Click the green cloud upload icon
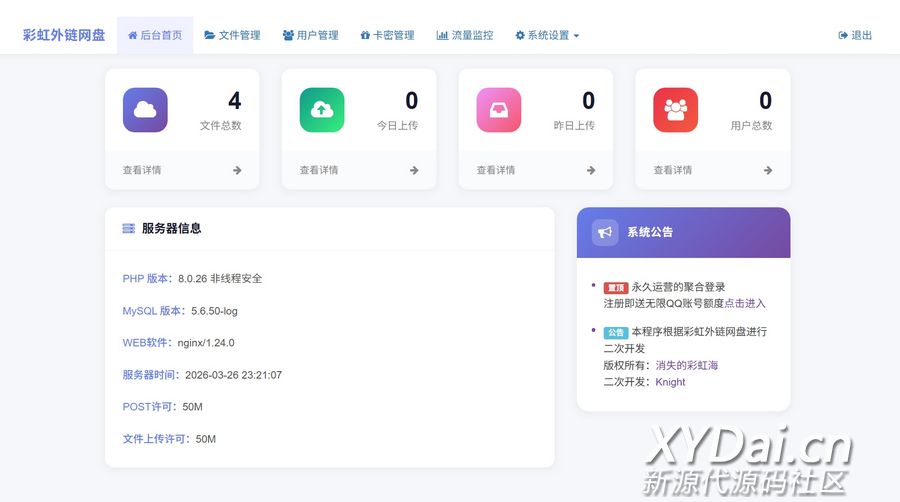This screenshot has height=502, width=900. tap(322, 110)
